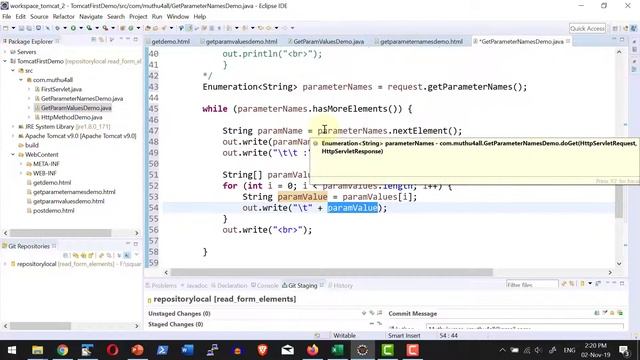Collapse the WebContent folder node

[13, 155]
